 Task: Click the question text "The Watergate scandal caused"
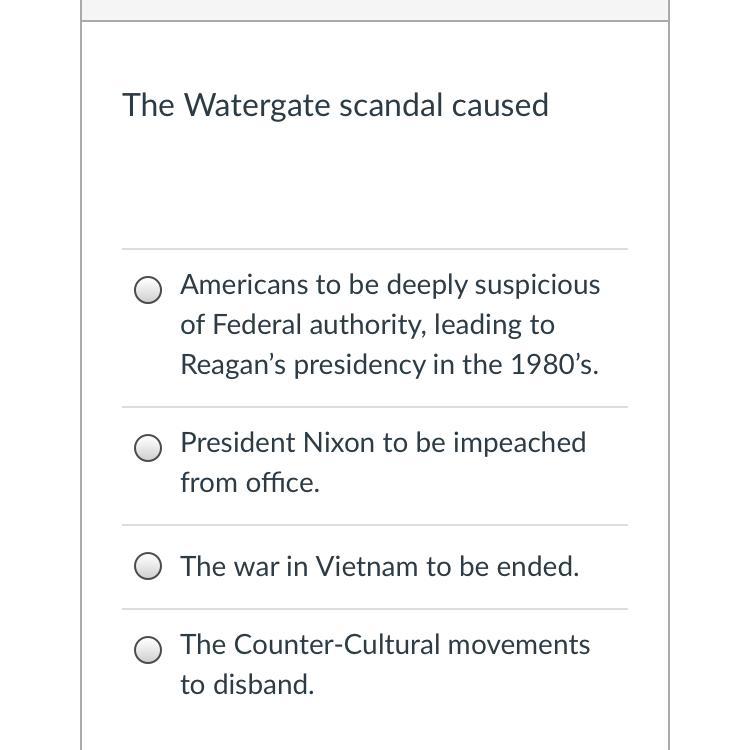pyautogui.click(x=335, y=105)
